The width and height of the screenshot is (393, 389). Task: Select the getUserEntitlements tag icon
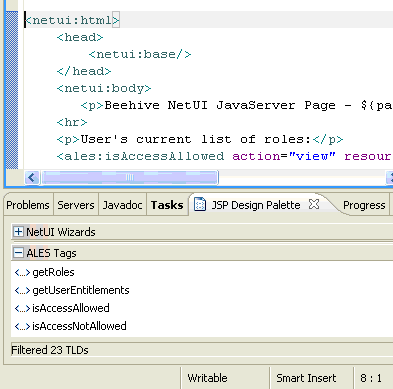coord(22,291)
